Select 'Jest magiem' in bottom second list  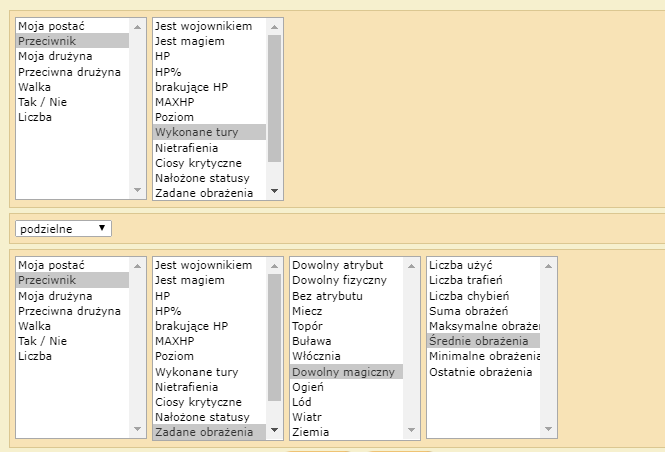pyautogui.click(x=210, y=280)
